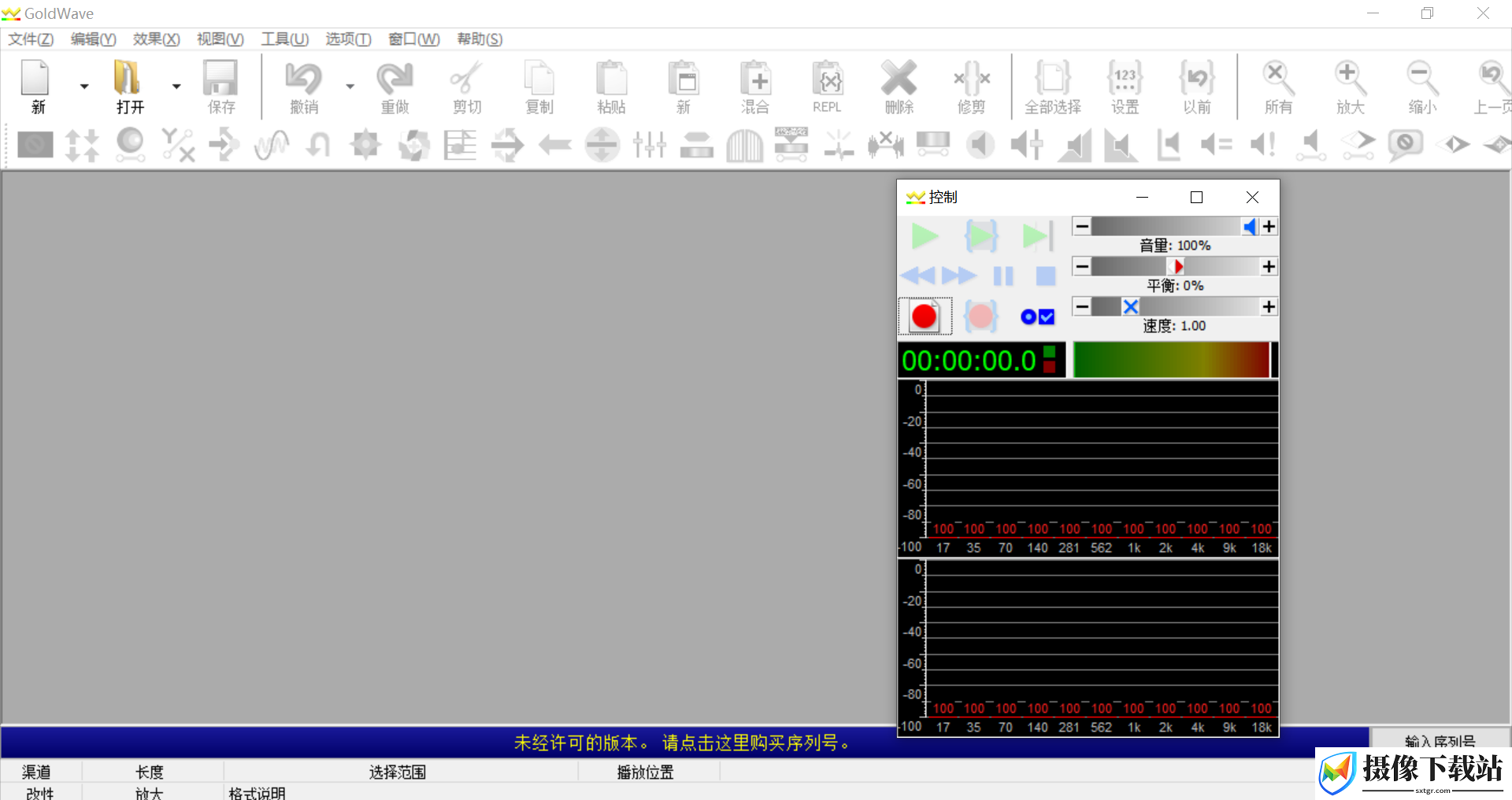The height and width of the screenshot is (800, 1512).
Task: Click the 粘贴 paste icon
Action: click(611, 86)
